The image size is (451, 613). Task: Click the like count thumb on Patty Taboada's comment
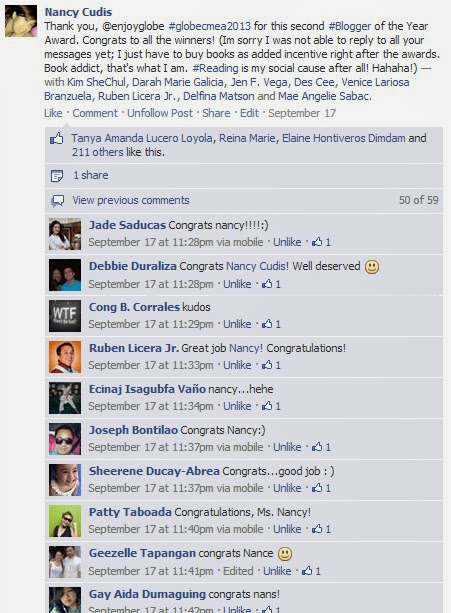(x=317, y=529)
